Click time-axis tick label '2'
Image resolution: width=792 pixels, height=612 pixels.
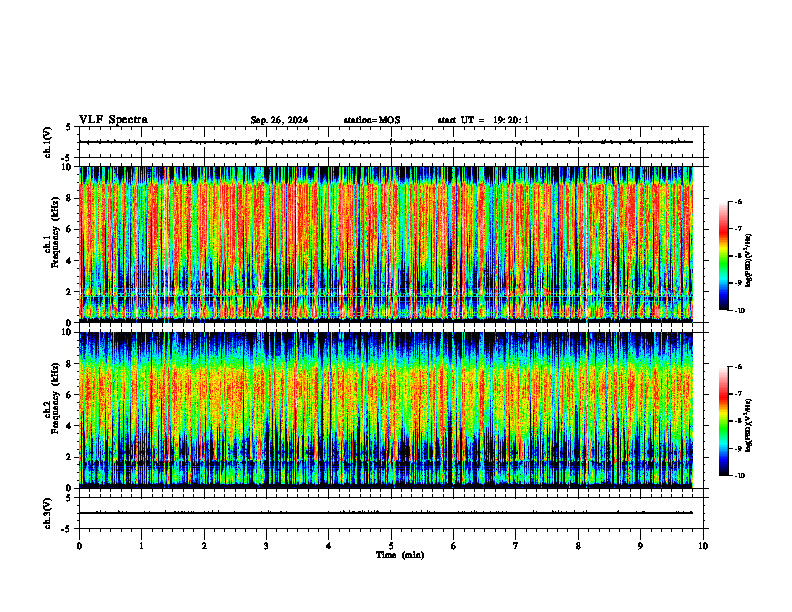pyautogui.click(x=204, y=546)
